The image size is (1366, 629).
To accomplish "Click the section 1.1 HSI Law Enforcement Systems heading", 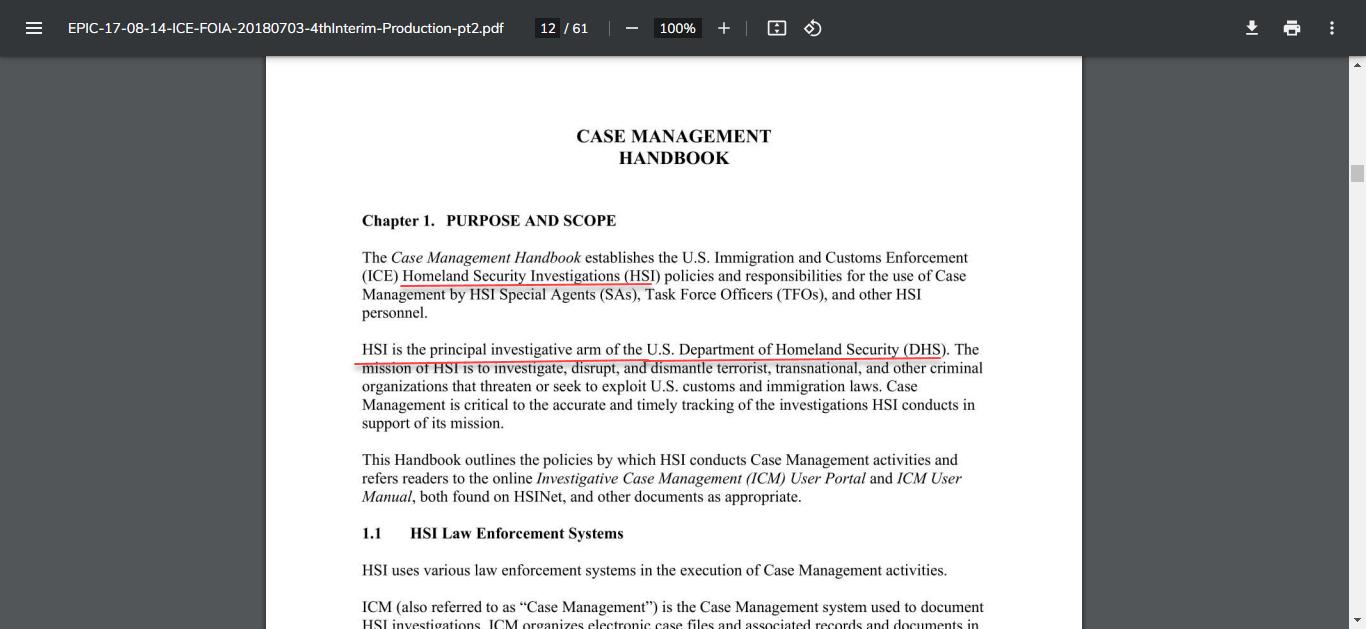I will point(493,534).
